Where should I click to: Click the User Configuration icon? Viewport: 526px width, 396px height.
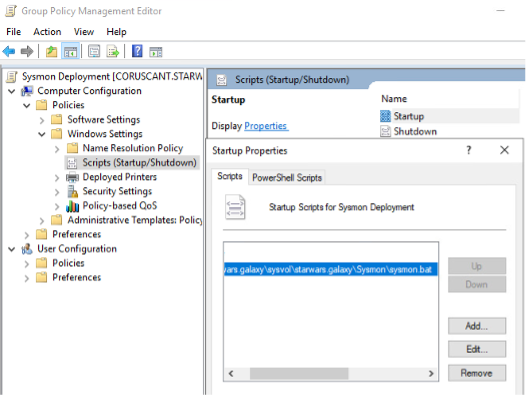[27, 249]
